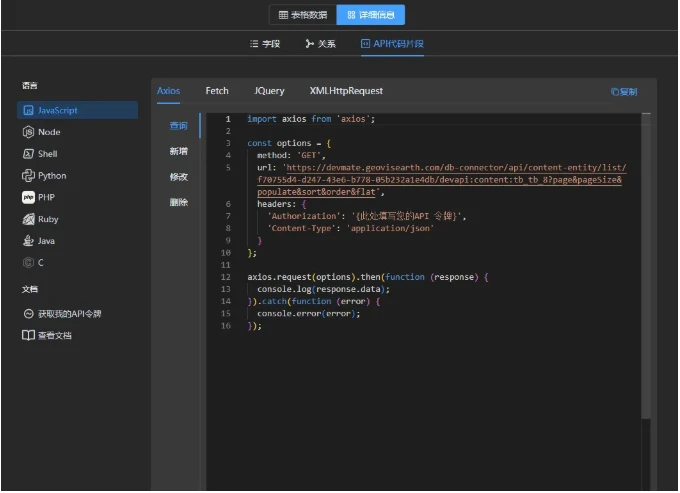This screenshot has height=493, width=680.
Task: Select the Axios tab
Action: 169,91
